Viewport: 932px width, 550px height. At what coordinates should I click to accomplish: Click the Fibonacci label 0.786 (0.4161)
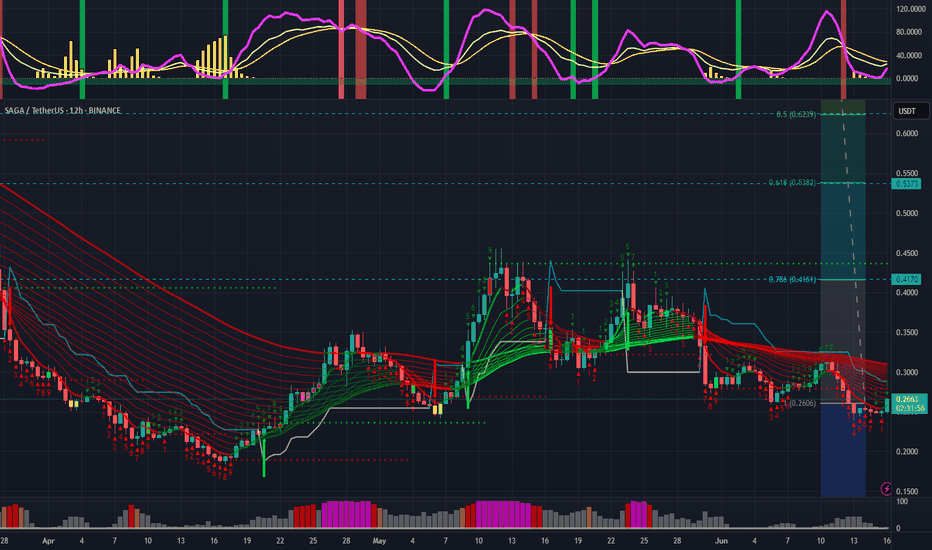[x=792, y=279]
